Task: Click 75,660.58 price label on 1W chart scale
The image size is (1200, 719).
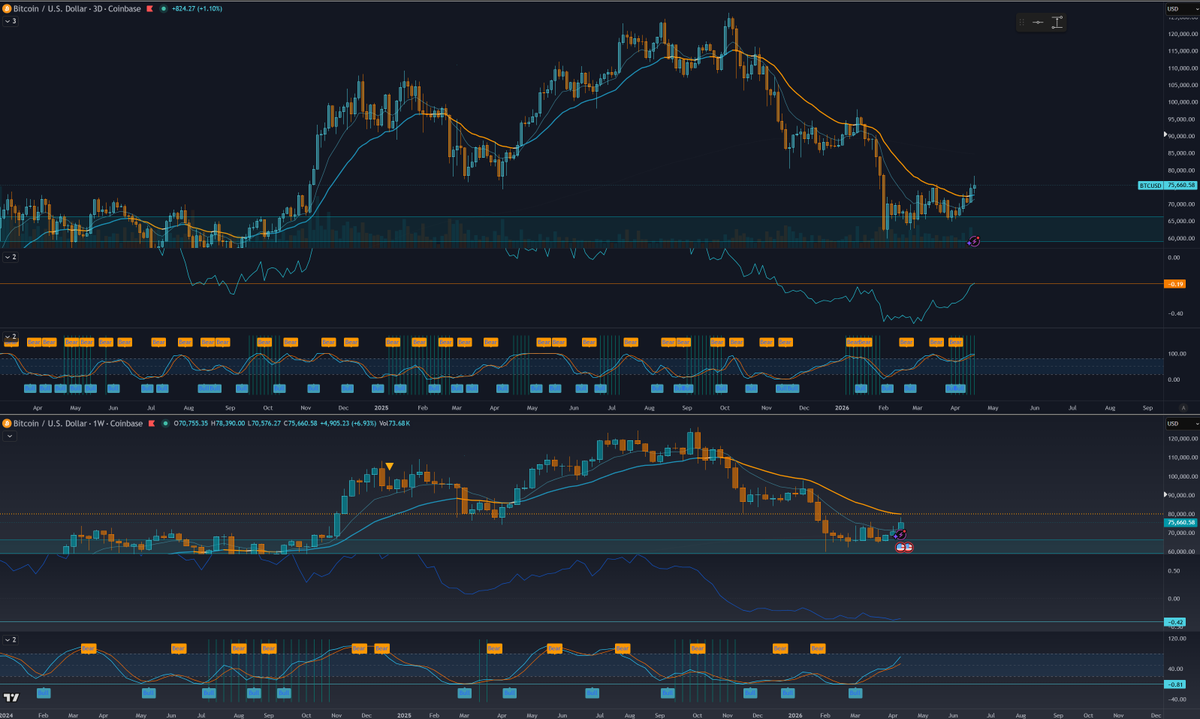Action: coord(1181,522)
